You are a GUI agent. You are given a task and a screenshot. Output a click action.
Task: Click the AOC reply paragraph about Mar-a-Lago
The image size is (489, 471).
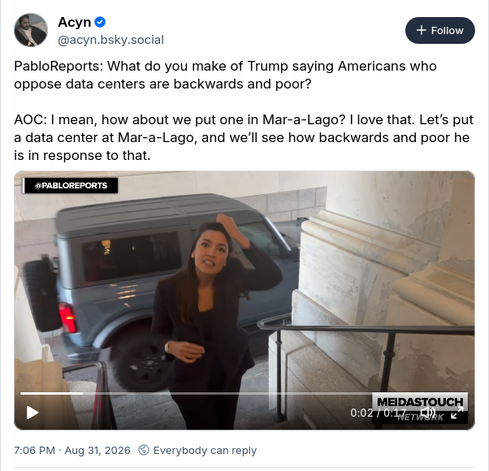pyautogui.click(x=244, y=137)
